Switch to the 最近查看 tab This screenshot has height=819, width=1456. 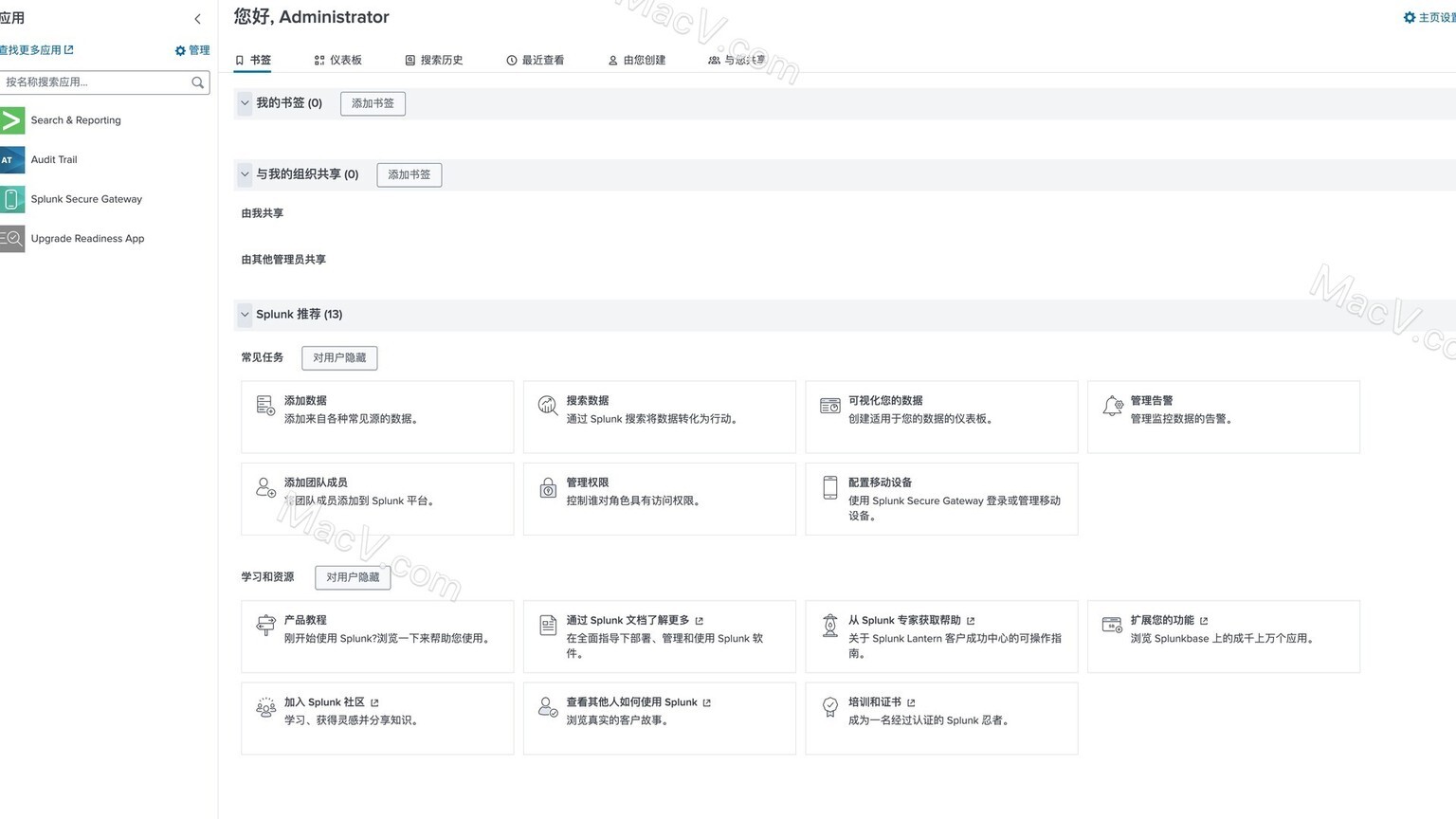pos(536,60)
